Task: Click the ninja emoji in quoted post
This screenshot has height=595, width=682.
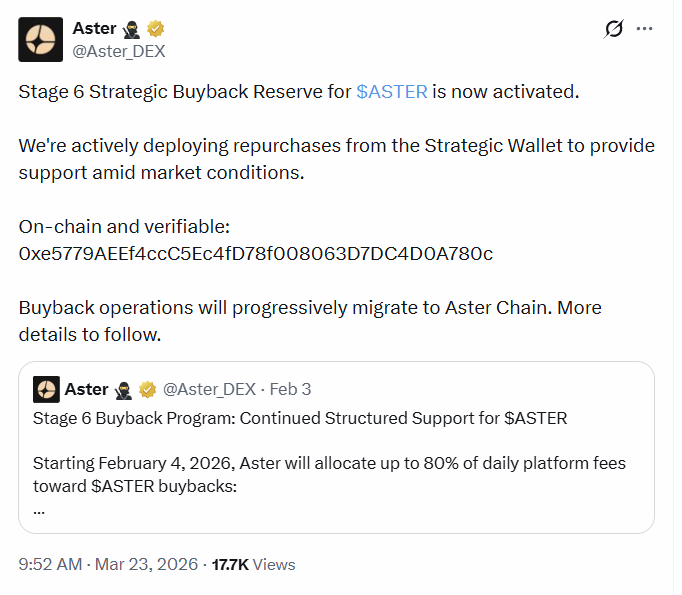Action: 125,388
